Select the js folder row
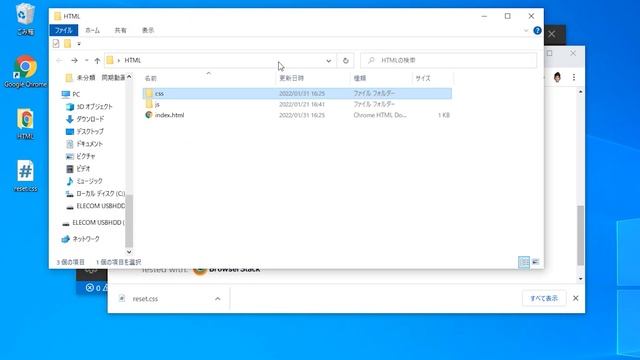Screen dimensions: 640x360 point(297,104)
